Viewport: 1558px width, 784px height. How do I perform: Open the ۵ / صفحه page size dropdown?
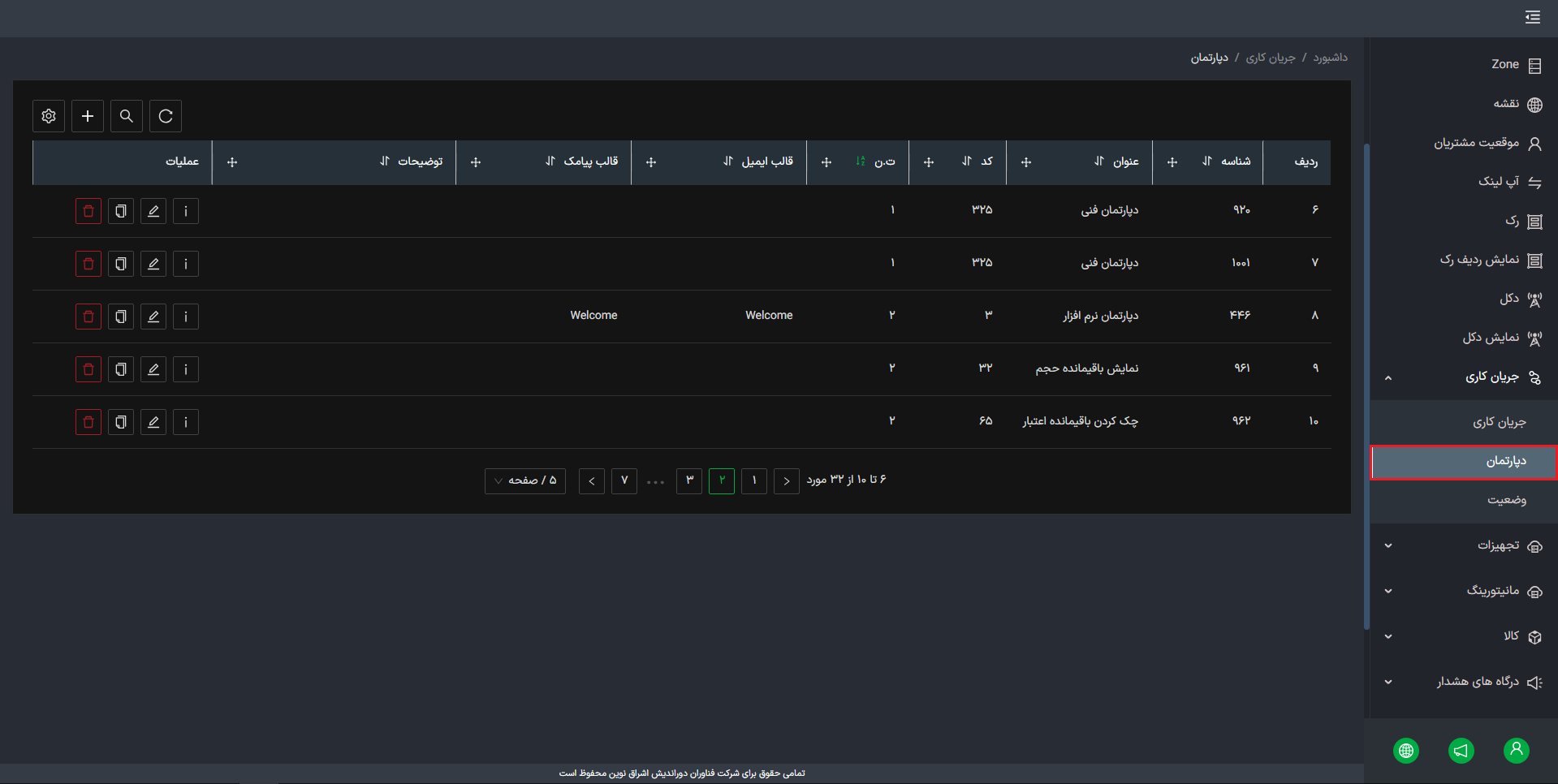coord(525,480)
